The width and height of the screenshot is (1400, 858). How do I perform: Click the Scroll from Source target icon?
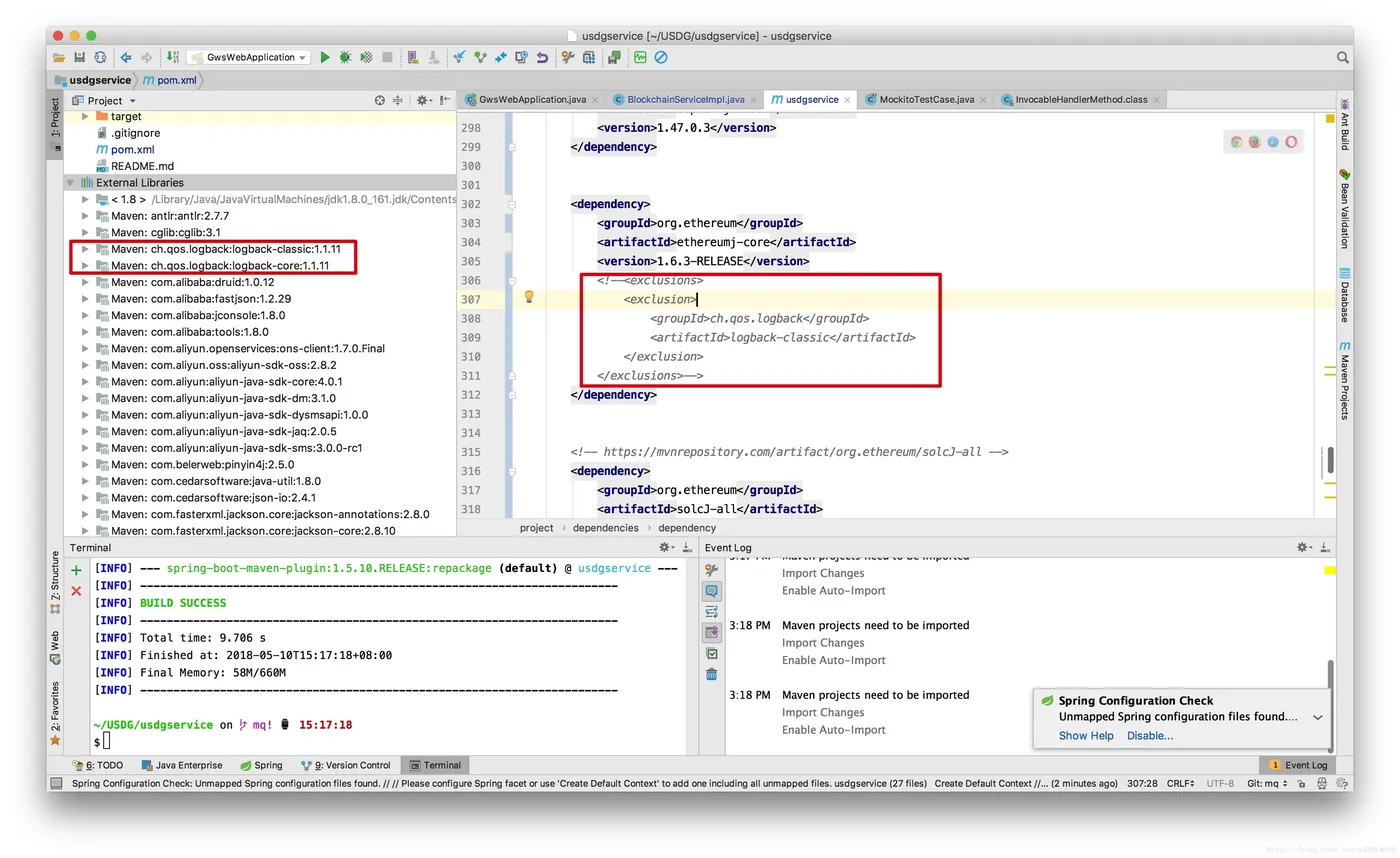point(380,100)
